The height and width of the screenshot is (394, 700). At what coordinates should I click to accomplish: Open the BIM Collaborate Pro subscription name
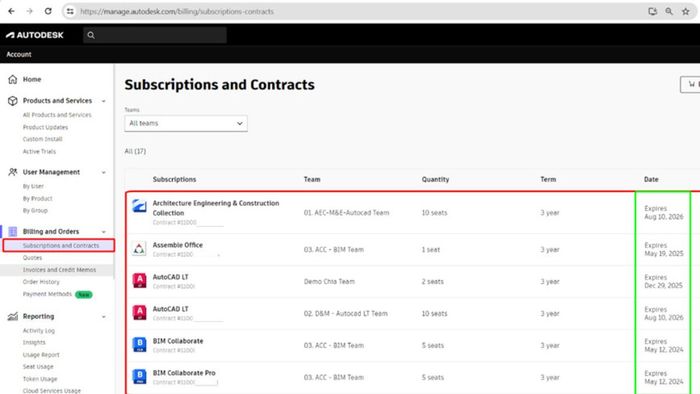184,373
